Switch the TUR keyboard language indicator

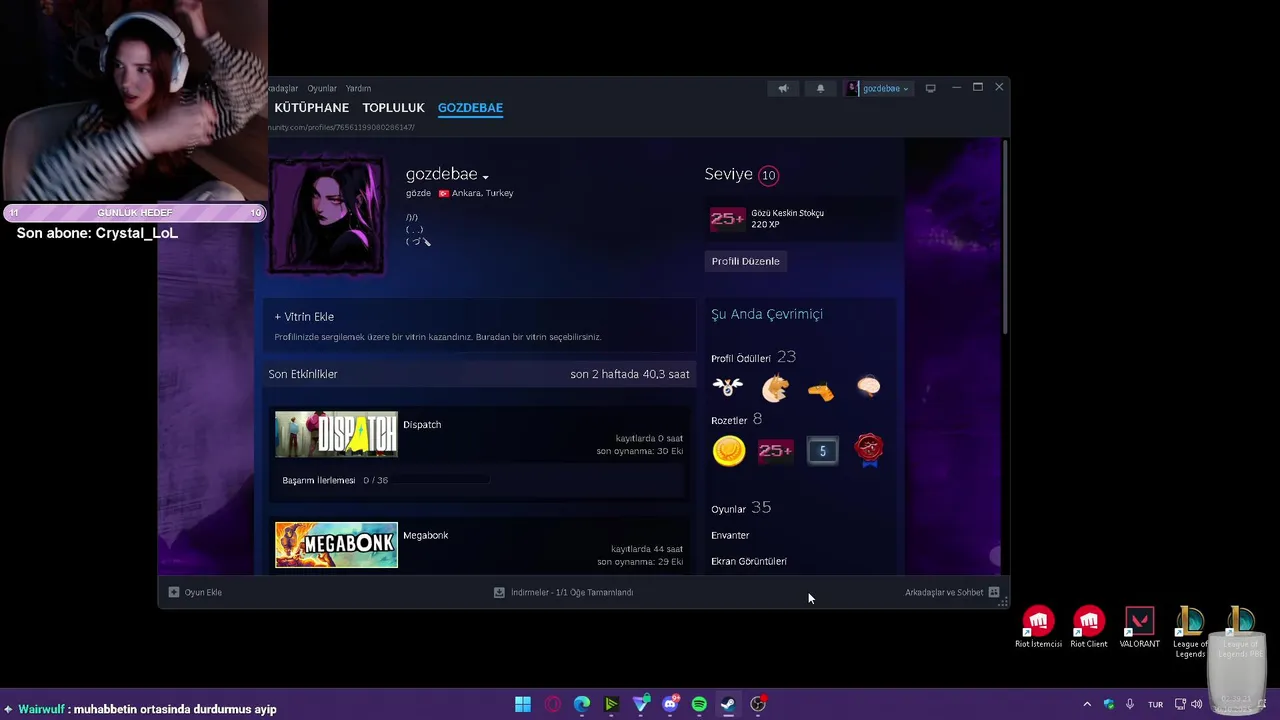(x=1155, y=704)
